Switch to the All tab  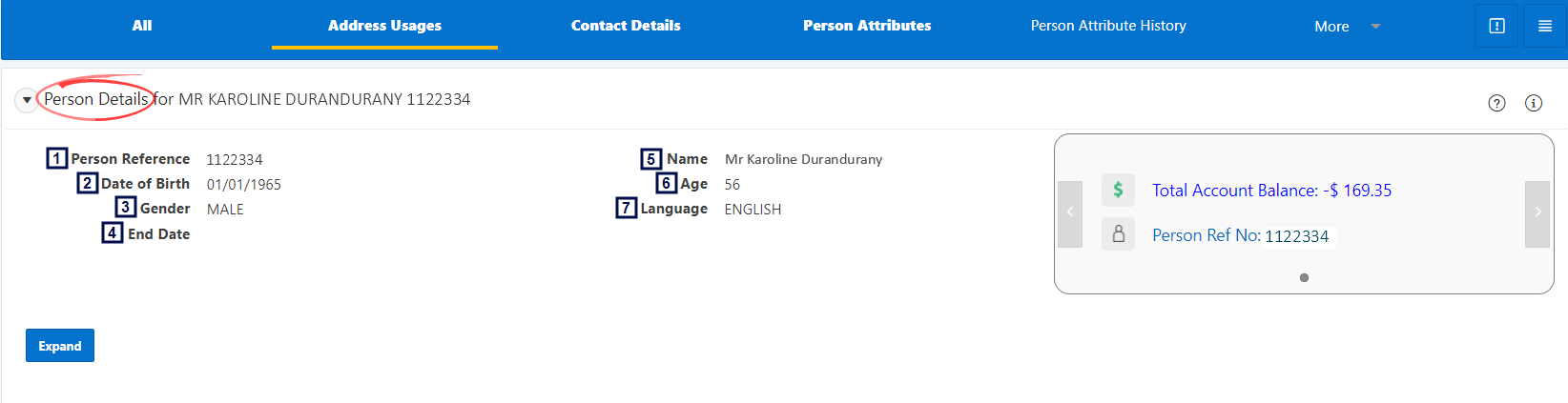click(142, 26)
